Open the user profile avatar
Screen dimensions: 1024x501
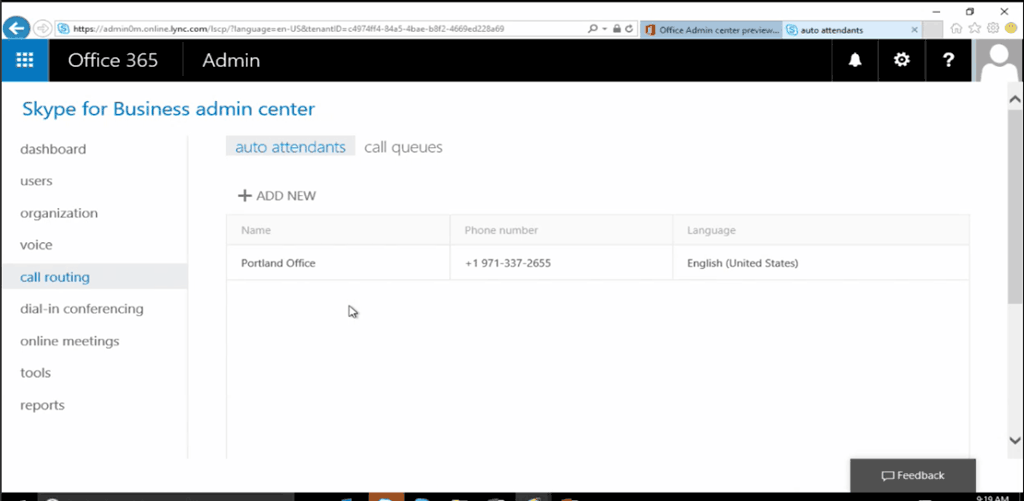pyautogui.click(x=999, y=60)
